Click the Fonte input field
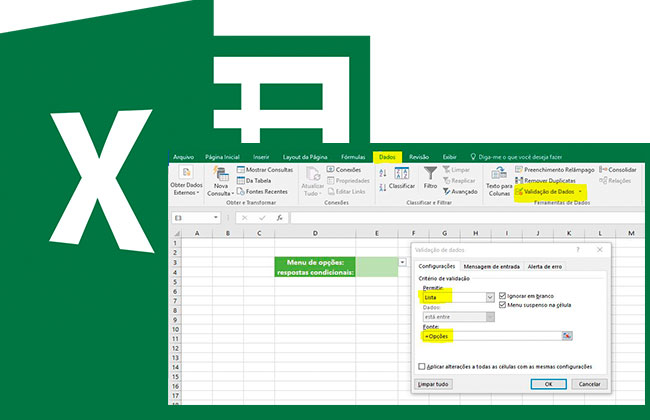Screen dimensions: 650x420 click(x=492, y=336)
